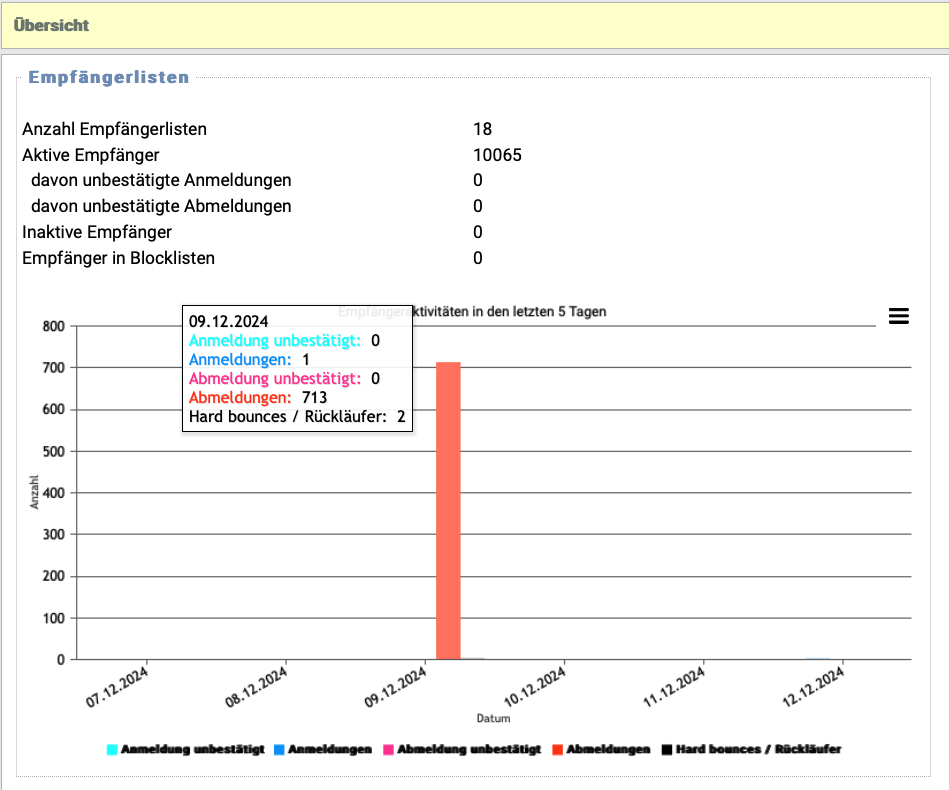The image size is (949, 790).
Task: Hide Abmeldungen series via its legend label
Action: [x=608, y=749]
